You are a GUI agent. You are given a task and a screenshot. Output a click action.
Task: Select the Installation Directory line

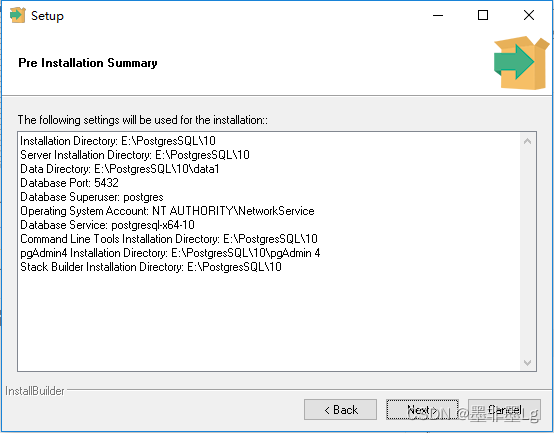[118, 141]
